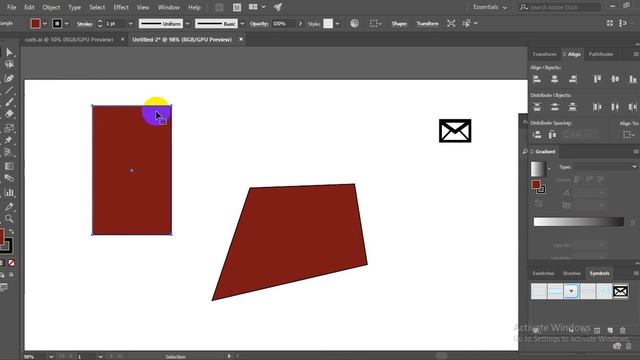Viewport: 640px width, 360px height.
Task: Change screen mode at toolbar bottom
Action: coord(4,288)
